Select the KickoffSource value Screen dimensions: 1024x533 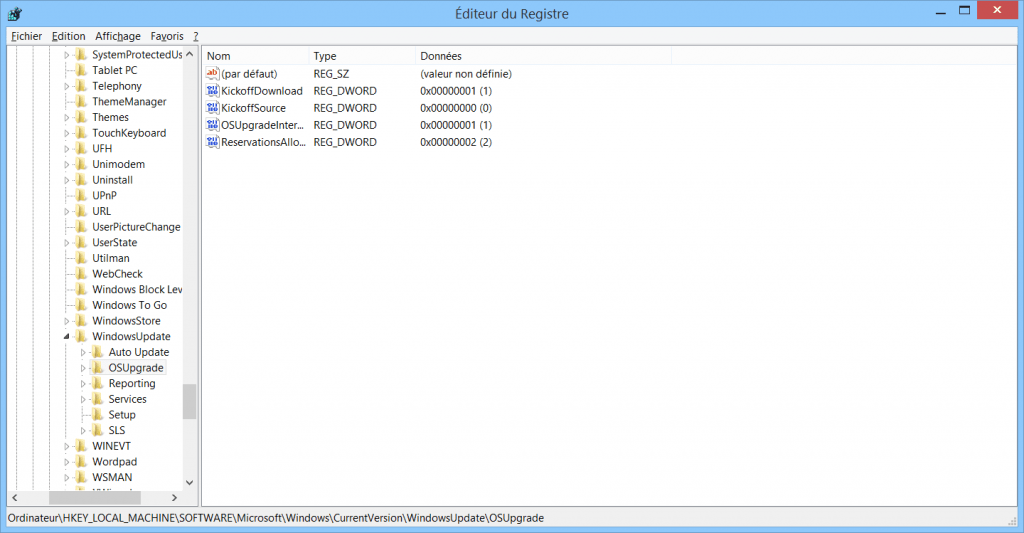pos(253,108)
